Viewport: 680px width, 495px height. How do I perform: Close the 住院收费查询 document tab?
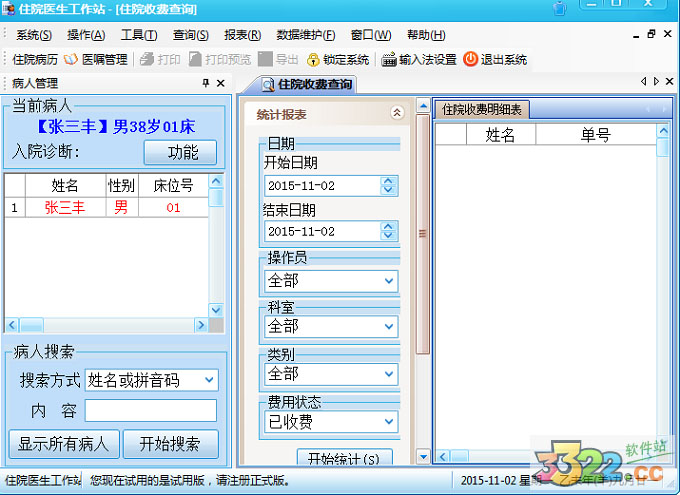[x=670, y=81]
